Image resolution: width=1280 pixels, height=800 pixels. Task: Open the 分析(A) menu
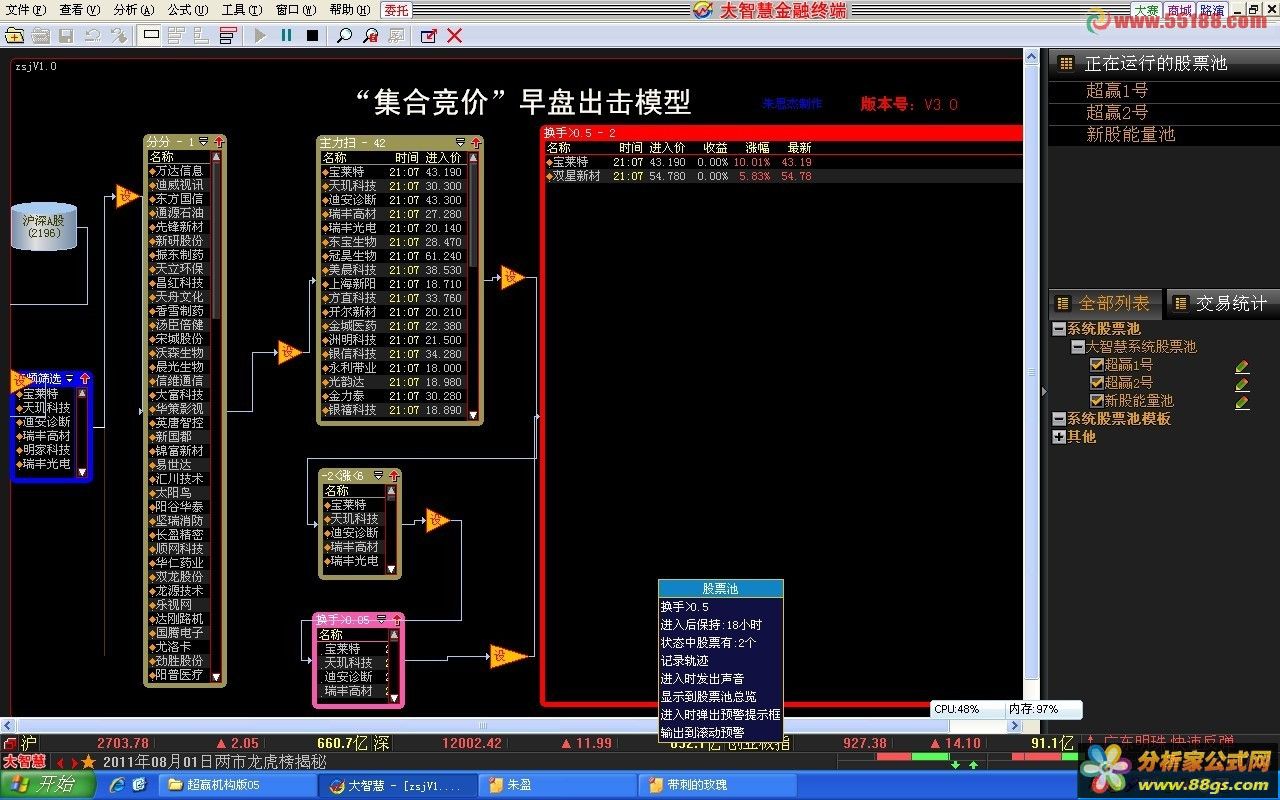134,10
